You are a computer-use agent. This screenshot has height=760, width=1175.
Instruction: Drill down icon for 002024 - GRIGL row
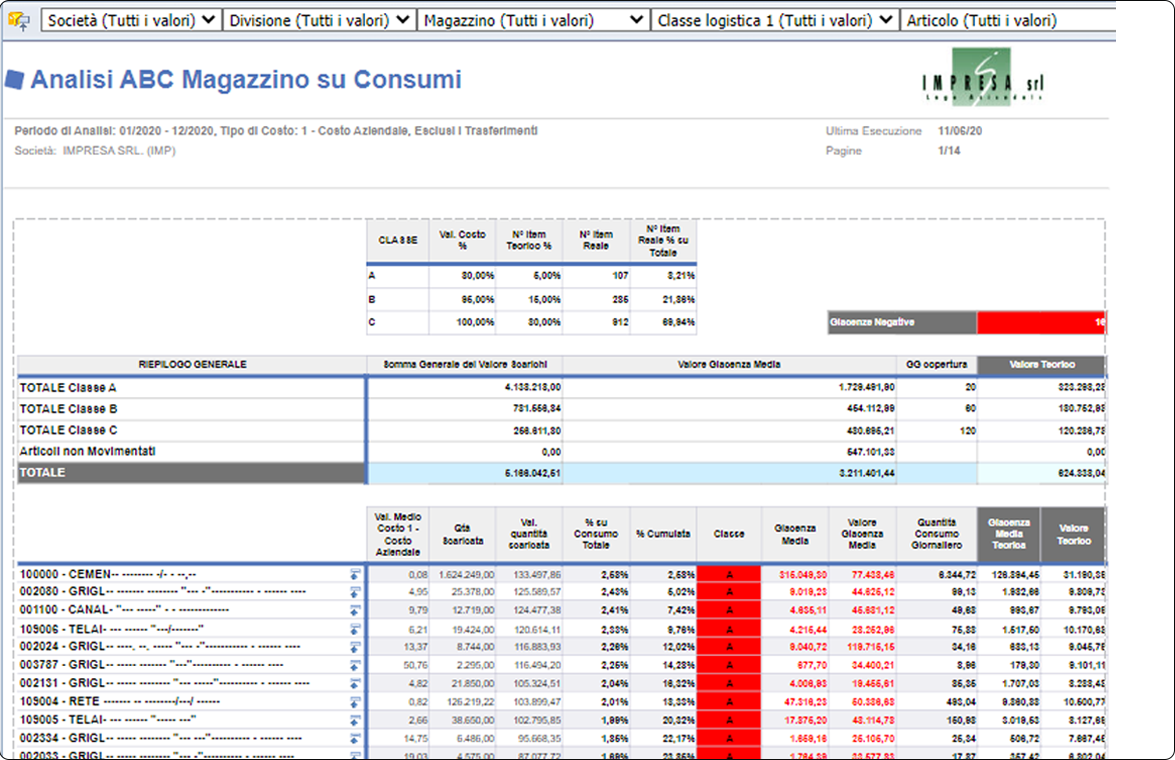pyautogui.click(x=355, y=648)
